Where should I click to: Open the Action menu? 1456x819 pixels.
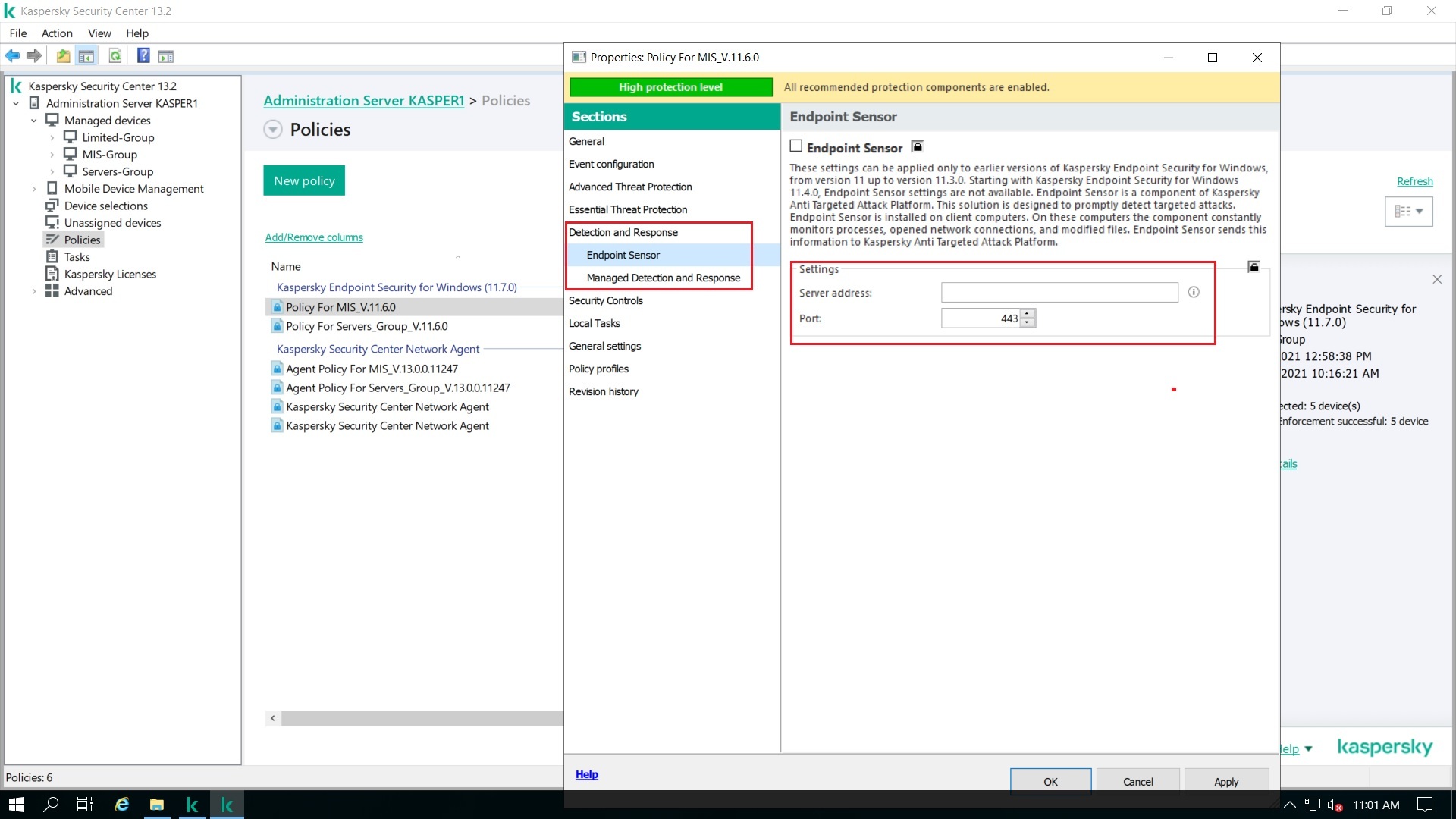tap(57, 33)
